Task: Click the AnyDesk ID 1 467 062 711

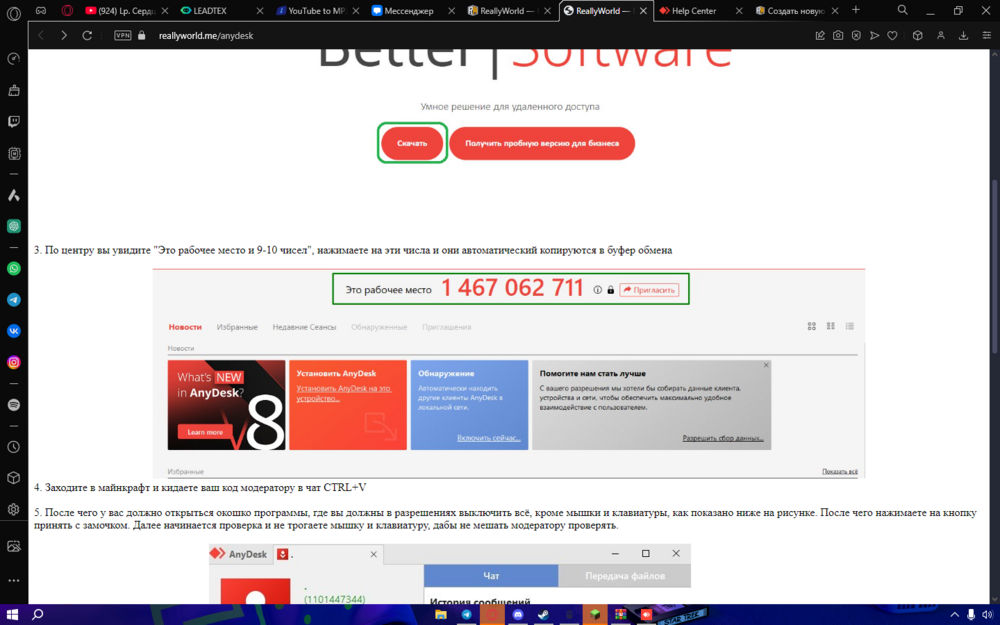Action: click(512, 288)
